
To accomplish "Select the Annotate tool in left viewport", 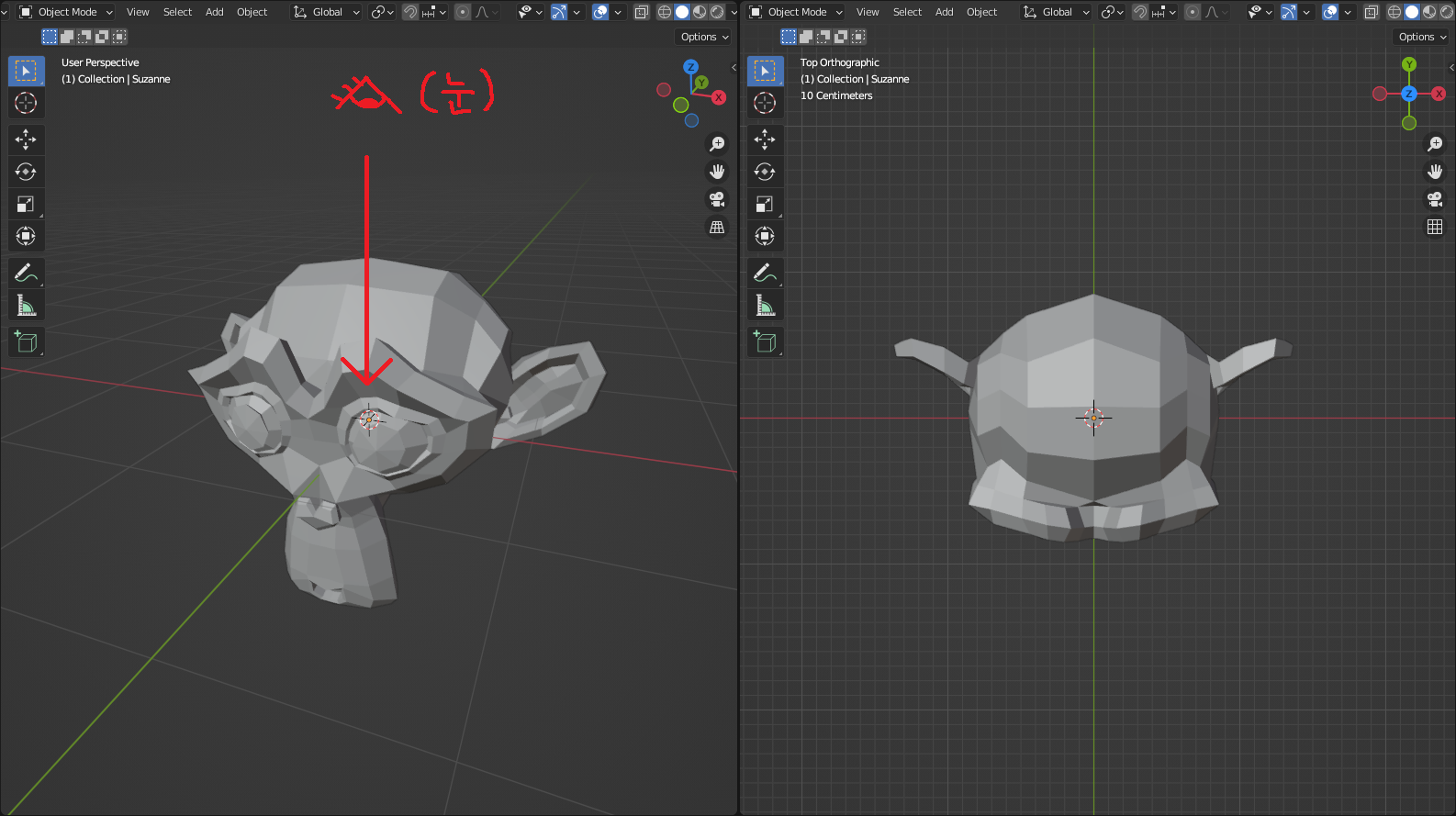I will click(x=26, y=273).
